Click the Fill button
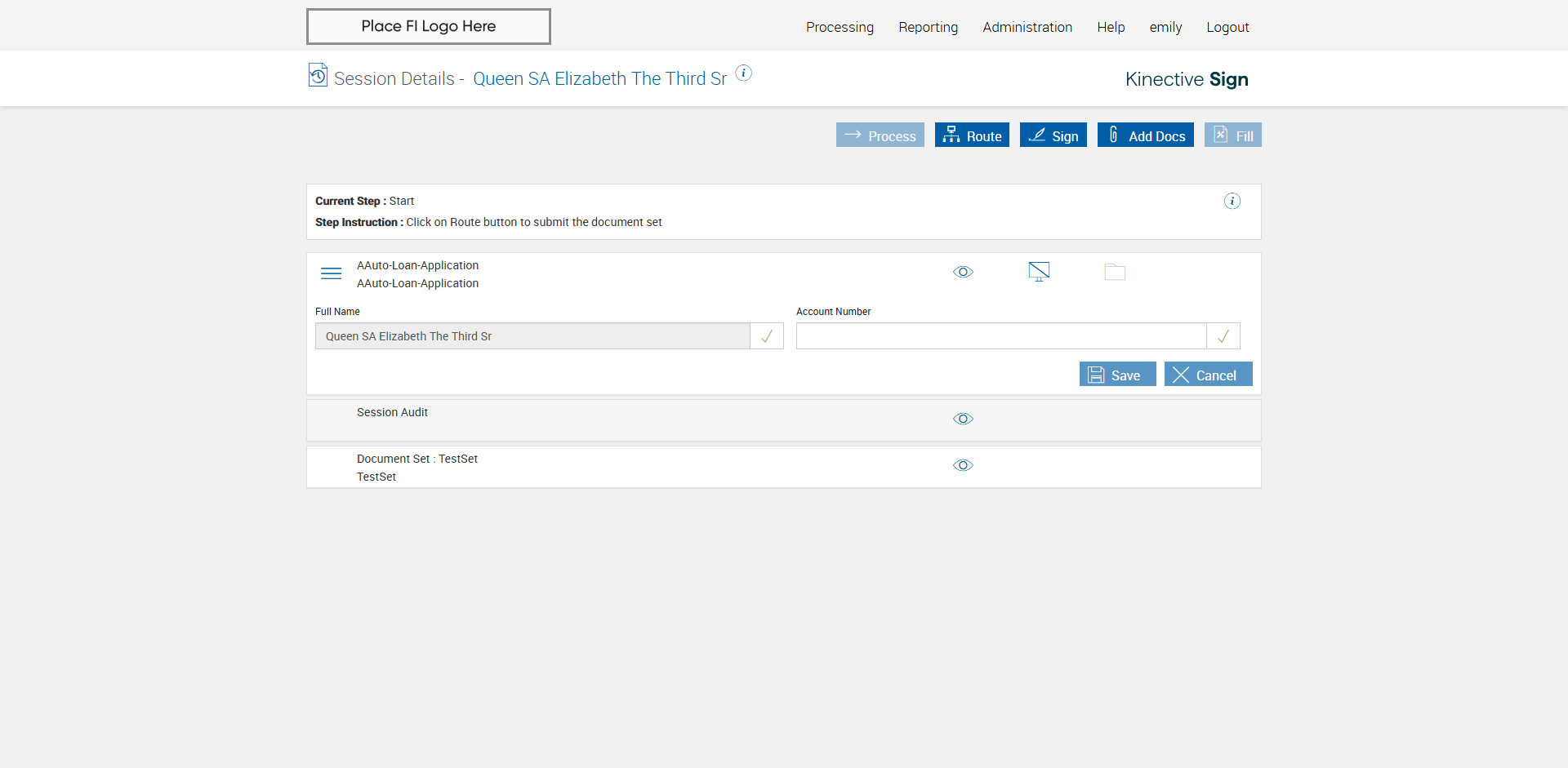Viewport: 1568px width, 768px height. (x=1233, y=135)
